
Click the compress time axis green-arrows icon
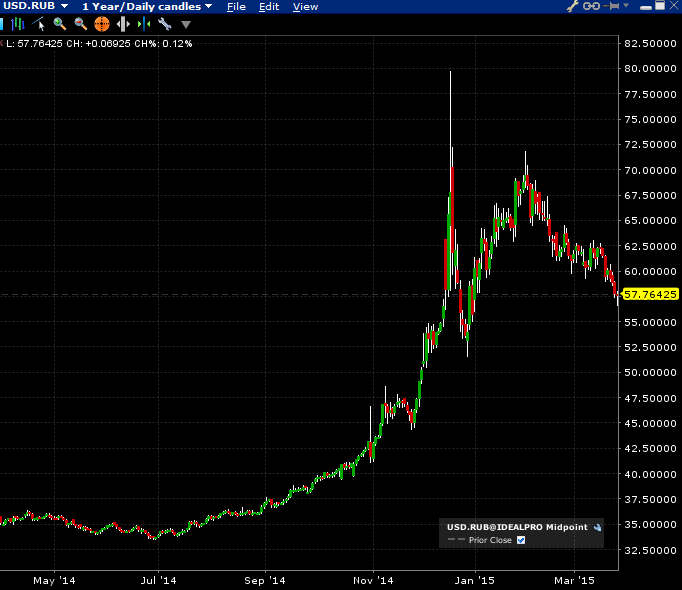(x=144, y=24)
